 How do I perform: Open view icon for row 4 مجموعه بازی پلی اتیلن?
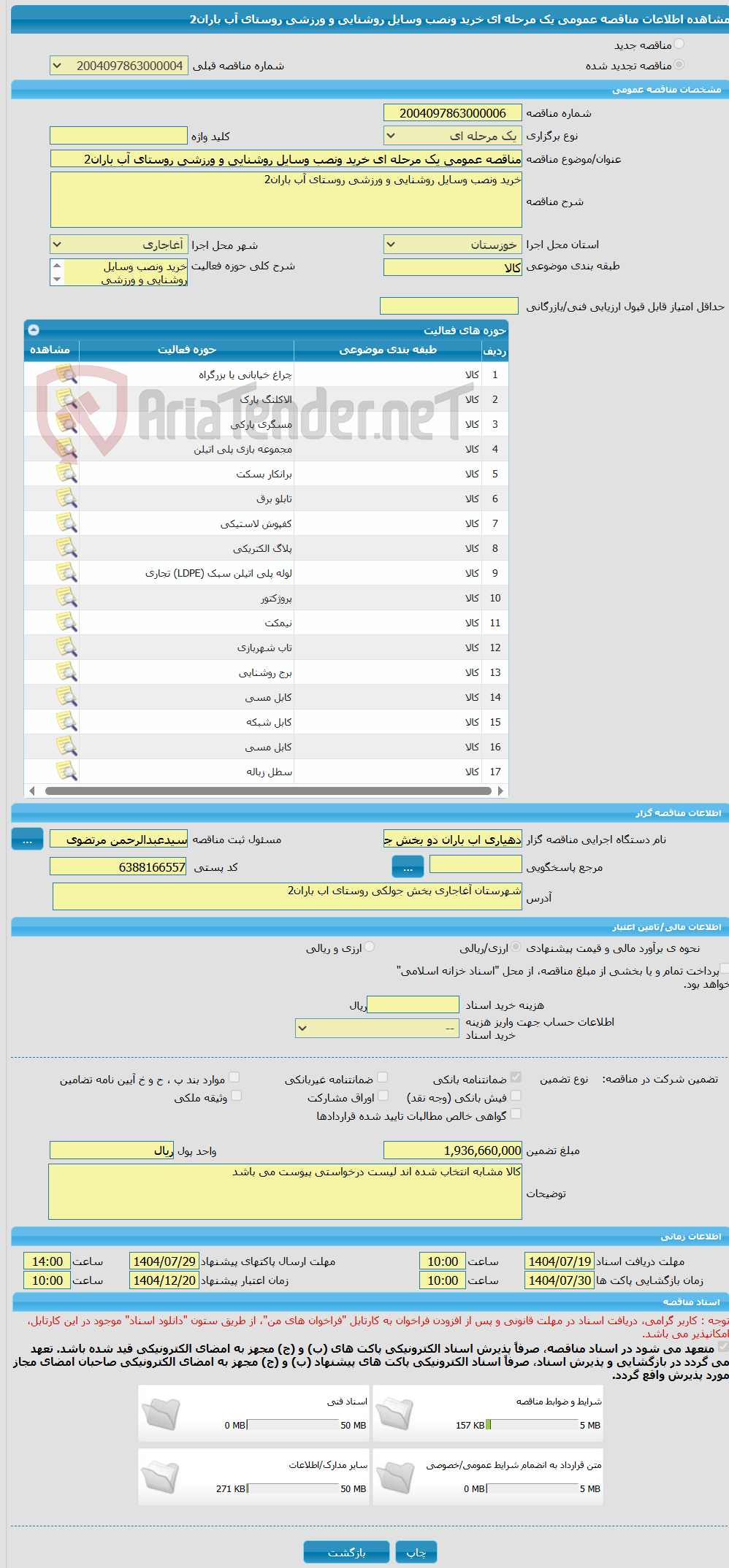66,449
